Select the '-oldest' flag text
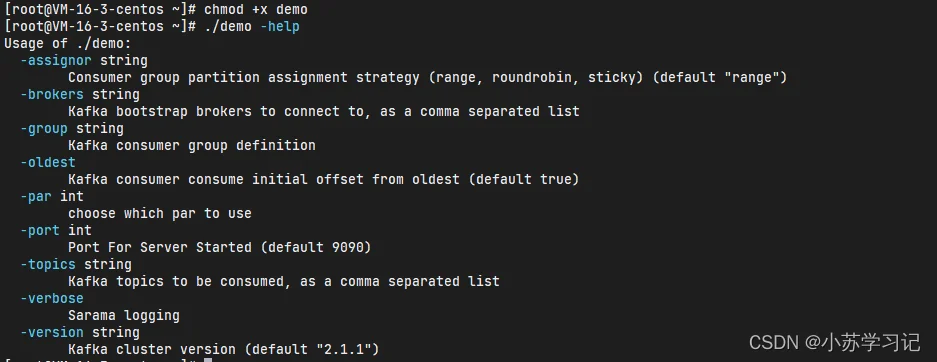Image resolution: width=937 pixels, height=362 pixels. (x=48, y=162)
